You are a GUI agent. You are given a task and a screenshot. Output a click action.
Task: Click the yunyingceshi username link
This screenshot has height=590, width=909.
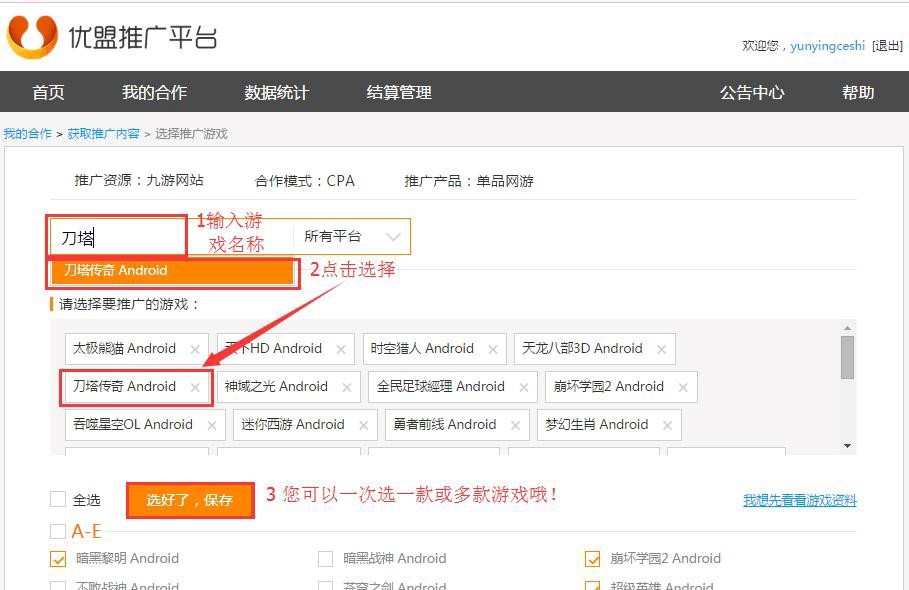coord(827,46)
